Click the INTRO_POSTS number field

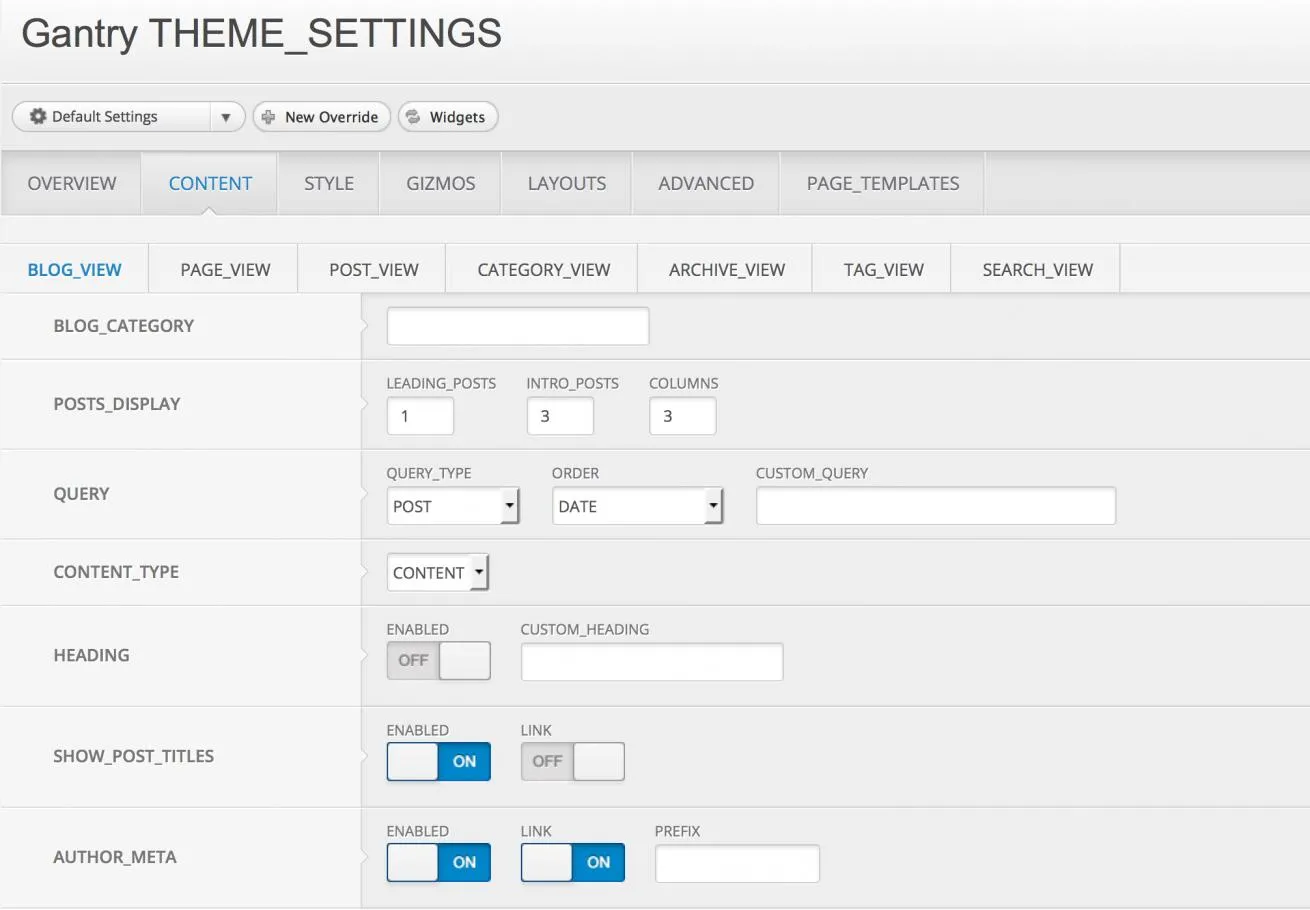(560, 416)
